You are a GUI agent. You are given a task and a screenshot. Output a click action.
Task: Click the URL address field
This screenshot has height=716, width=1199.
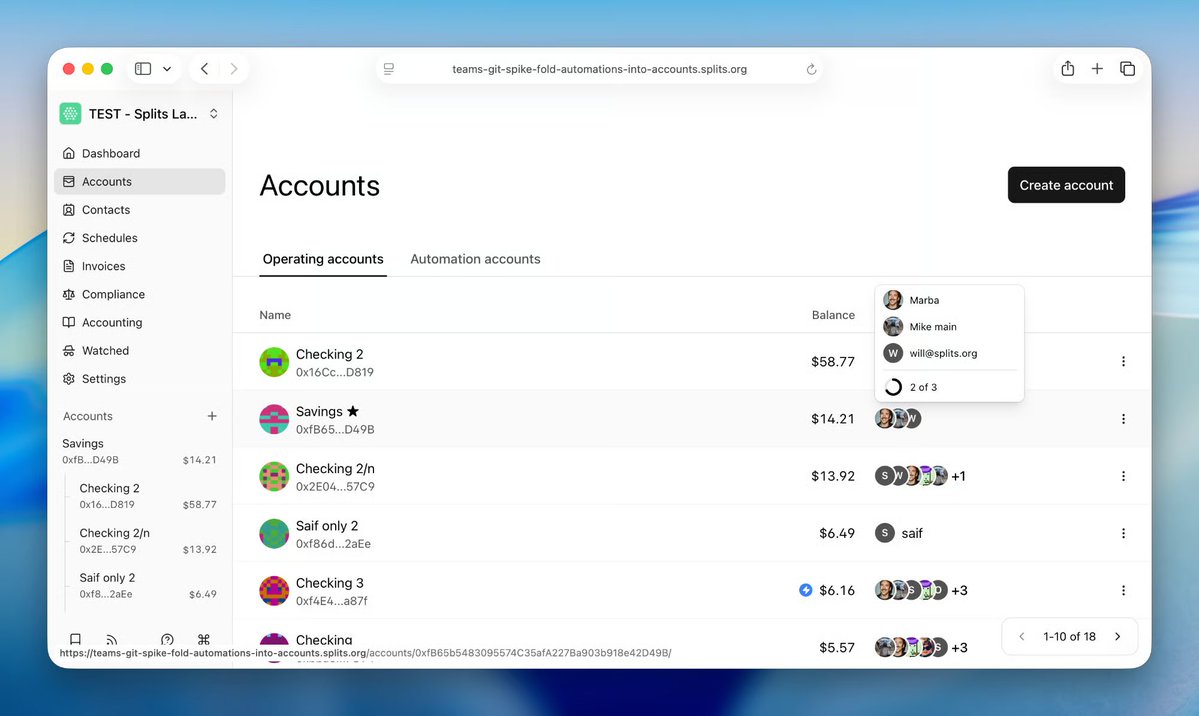click(x=600, y=69)
